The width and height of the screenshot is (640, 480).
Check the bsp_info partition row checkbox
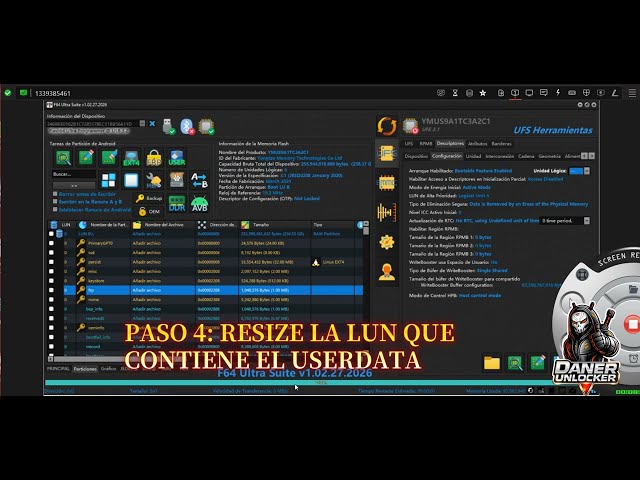(x=51, y=309)
